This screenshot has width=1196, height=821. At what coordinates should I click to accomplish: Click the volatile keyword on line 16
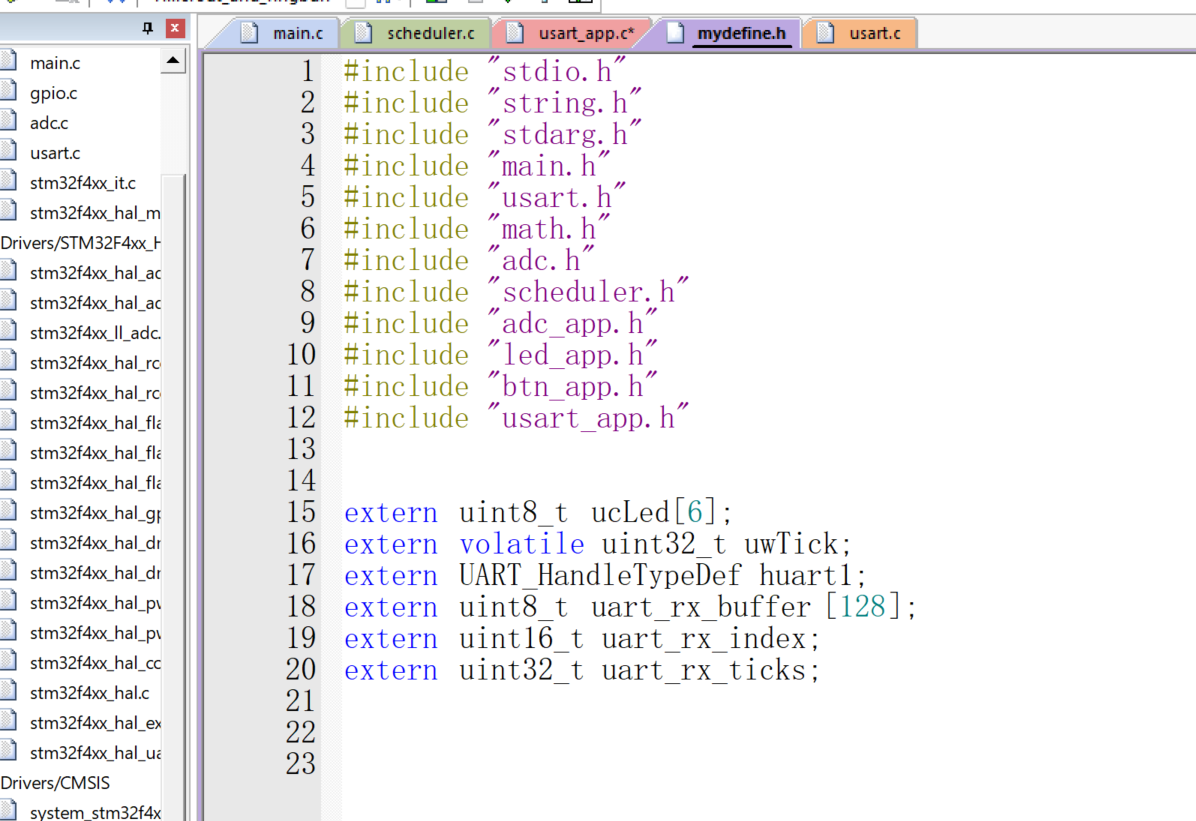pos(522,543)
